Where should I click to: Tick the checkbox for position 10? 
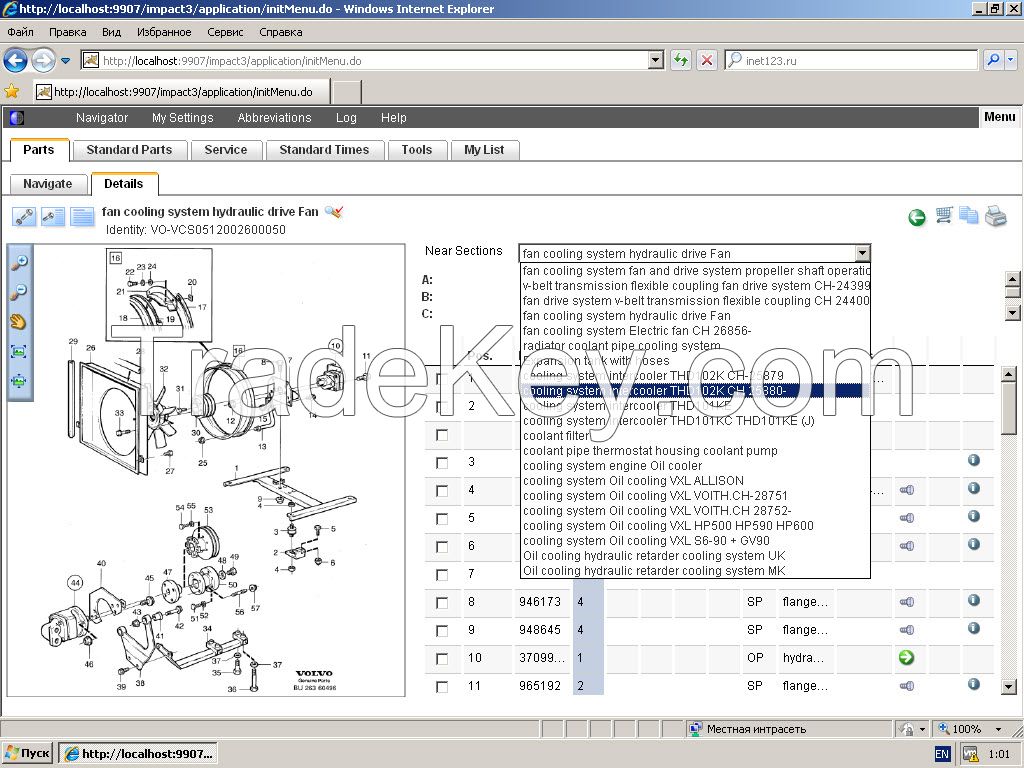[442, 659]
